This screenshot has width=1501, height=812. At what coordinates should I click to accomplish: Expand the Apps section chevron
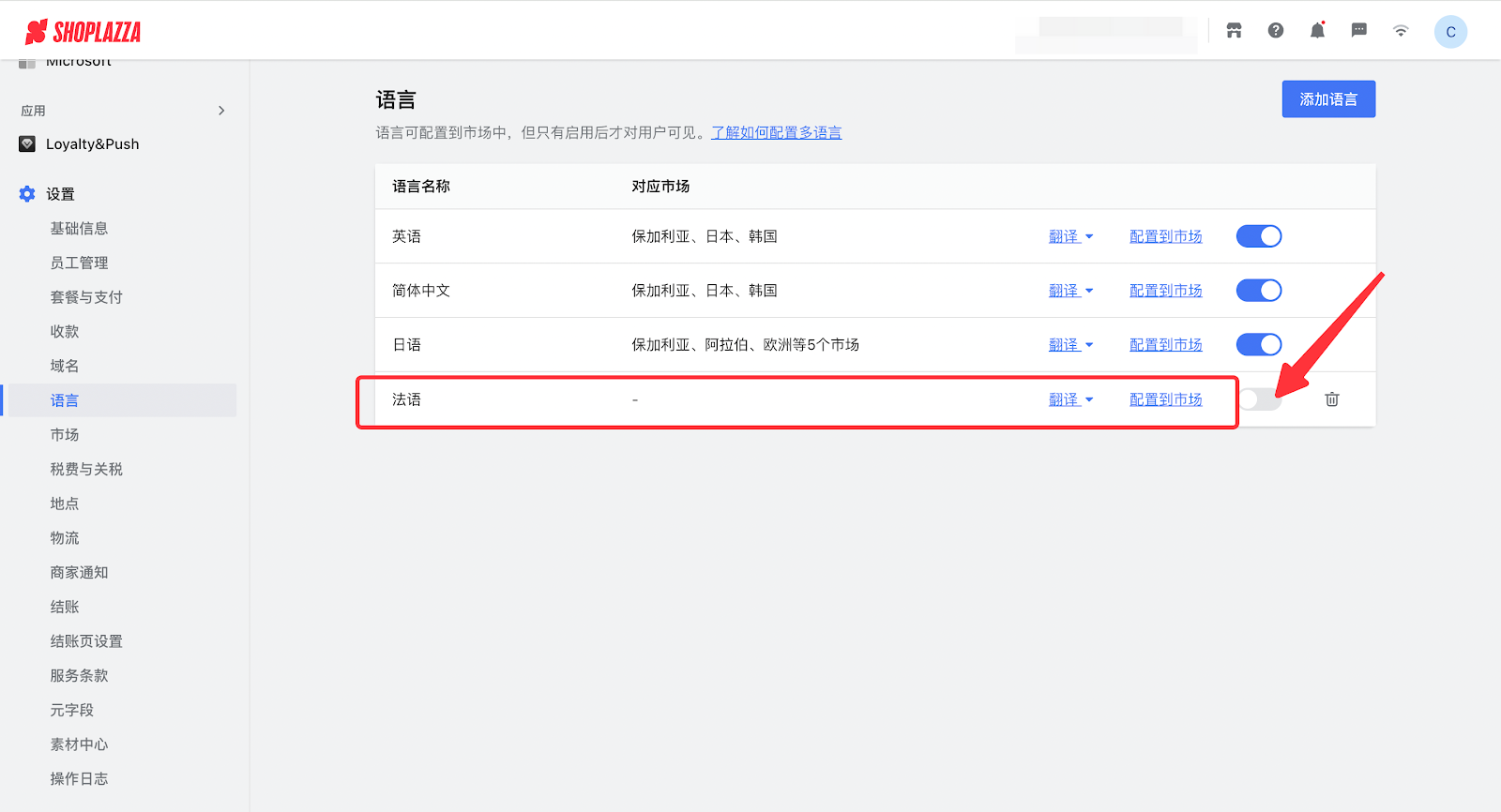pyautogui.click(x=221, y=111)
